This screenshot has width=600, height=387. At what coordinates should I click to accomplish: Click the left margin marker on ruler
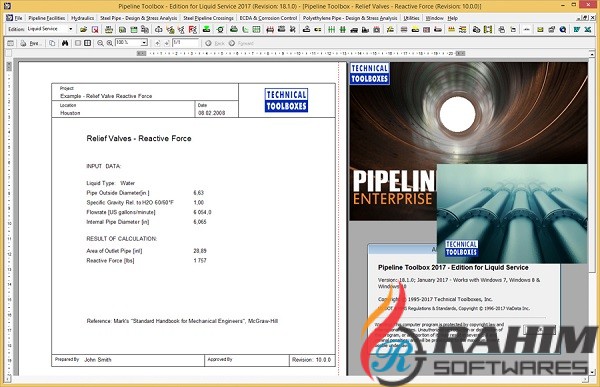click(141, 54)
